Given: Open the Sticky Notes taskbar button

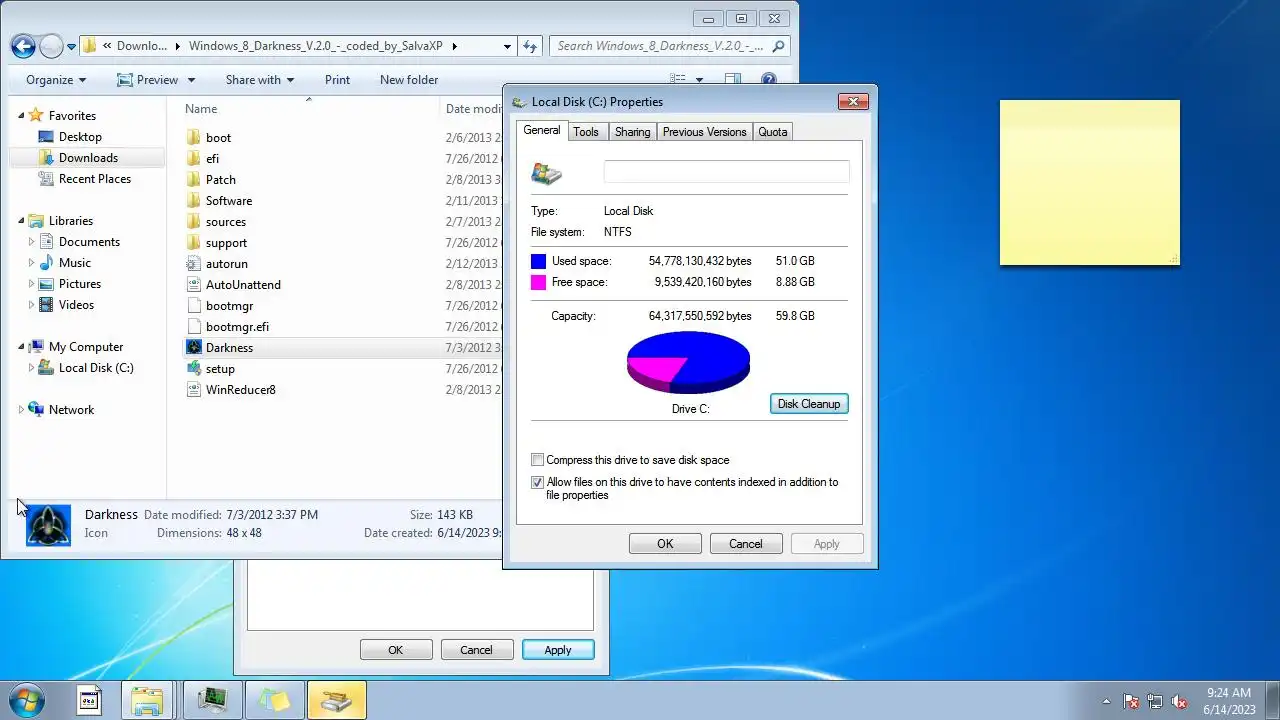Looking at the screenshot, I should pos(274,700).
